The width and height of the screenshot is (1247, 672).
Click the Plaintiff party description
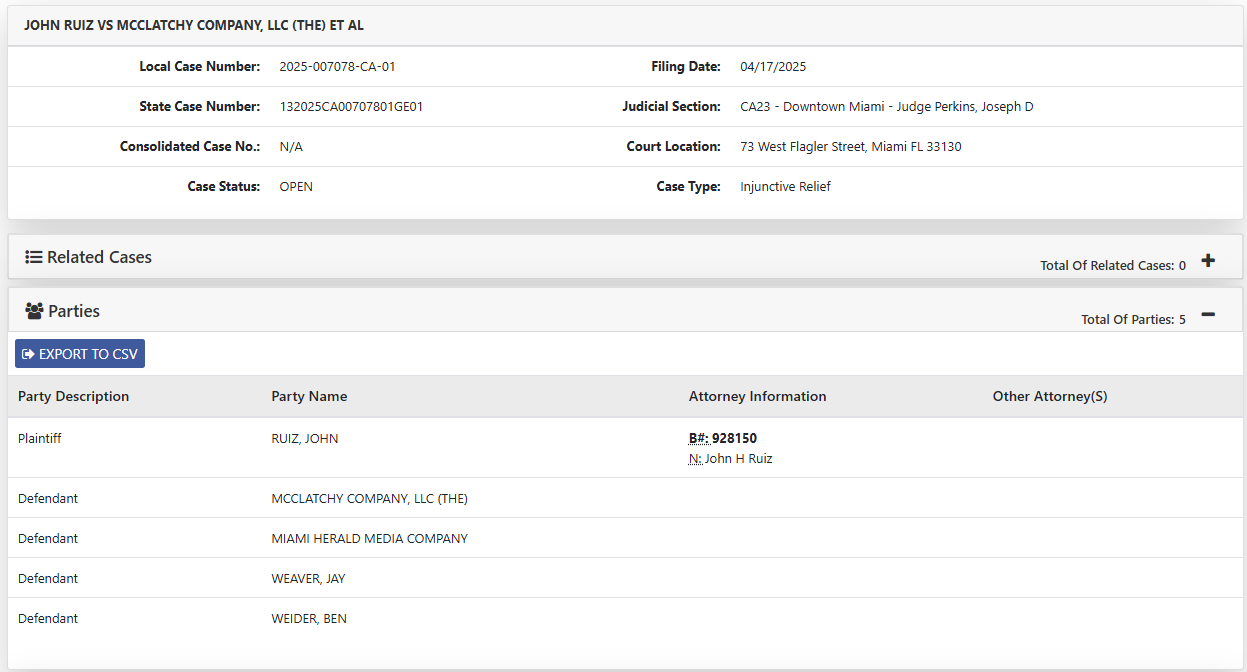[x=40, y=438]
